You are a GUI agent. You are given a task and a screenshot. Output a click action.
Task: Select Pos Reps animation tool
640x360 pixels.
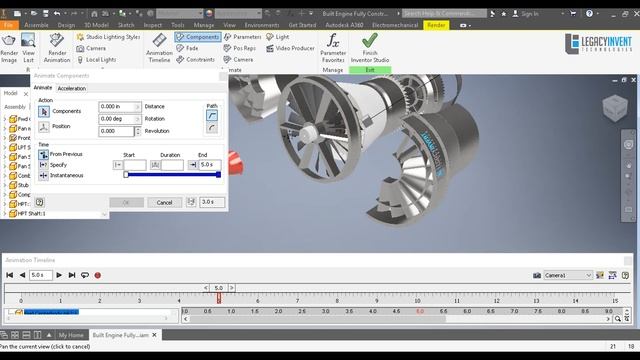(240, 48)
